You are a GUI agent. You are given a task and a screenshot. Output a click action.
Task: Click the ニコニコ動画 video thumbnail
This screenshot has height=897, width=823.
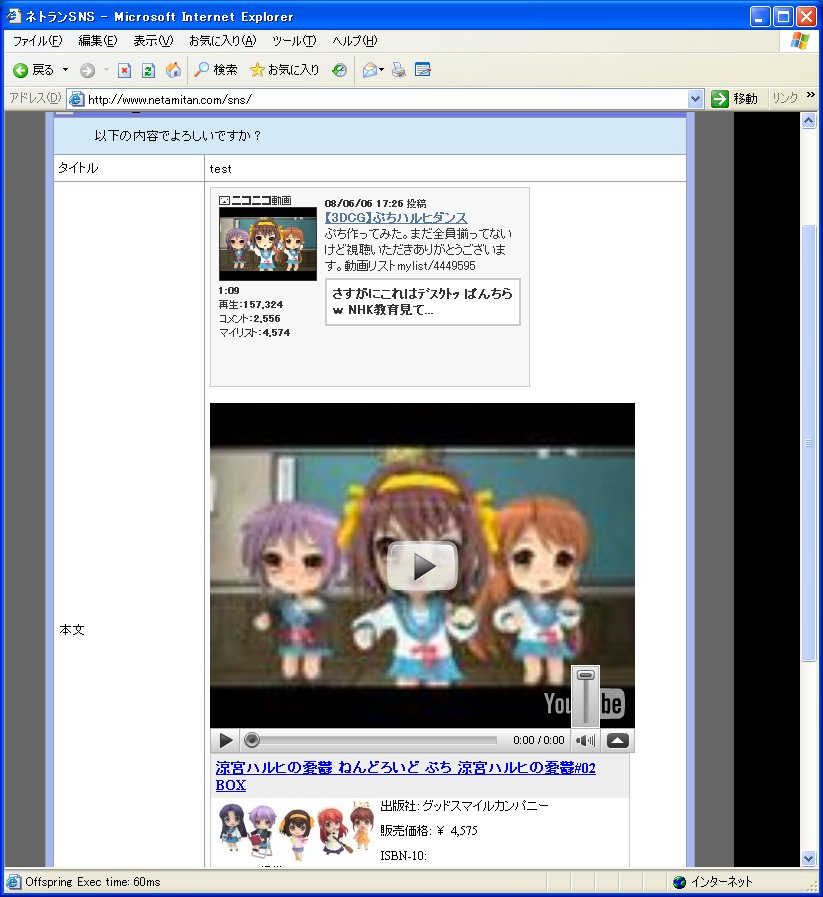click(268, 244)
